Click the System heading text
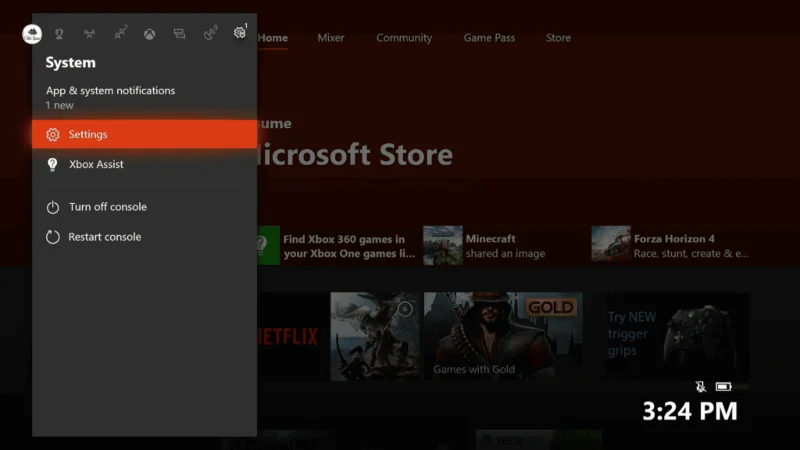Image resolution: width=800 pixels, height=450 pixels. point(70,63)
